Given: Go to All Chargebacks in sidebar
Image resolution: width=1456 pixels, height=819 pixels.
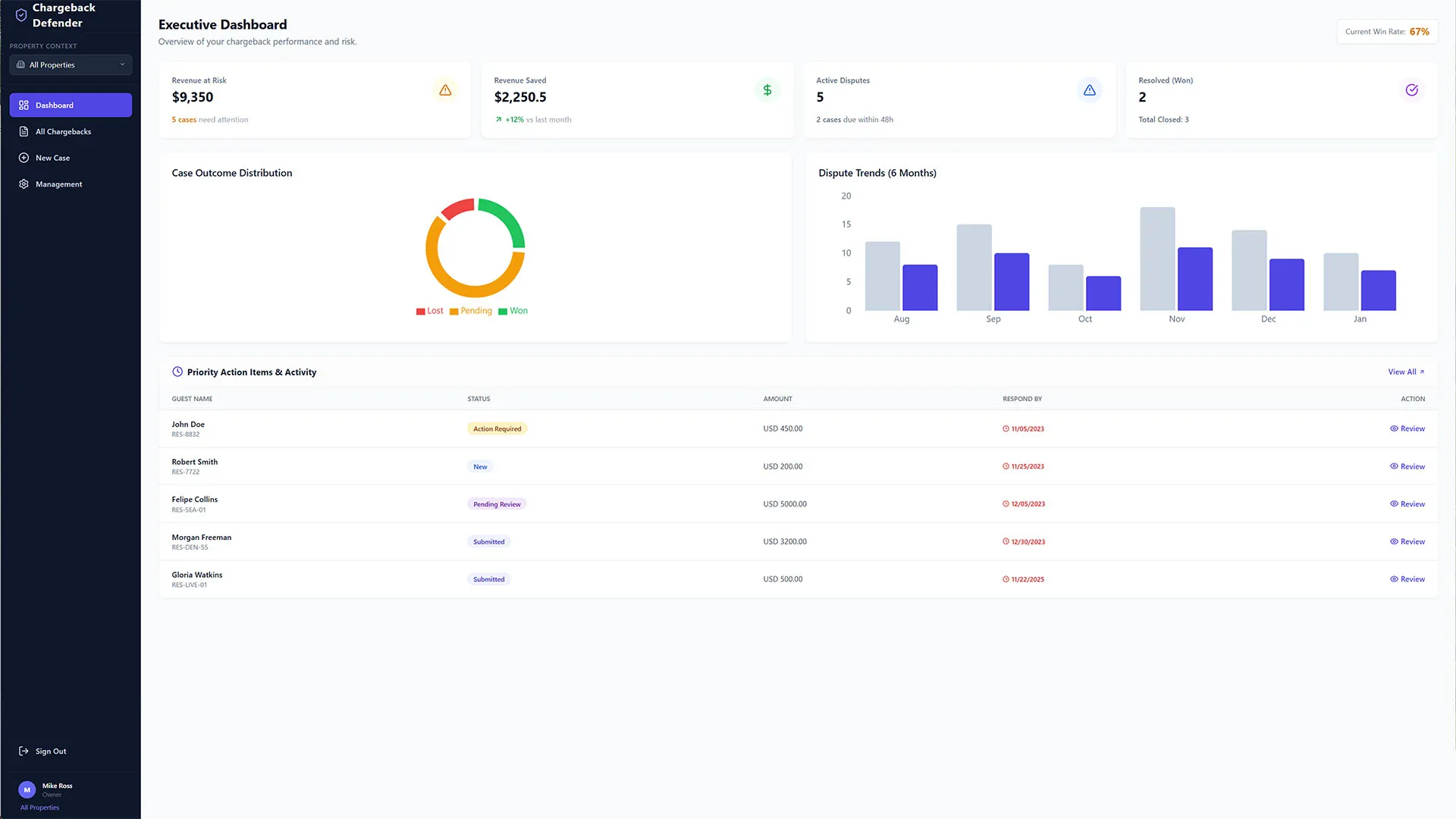Looking at the screenshot, I should (x=63, y=132).
